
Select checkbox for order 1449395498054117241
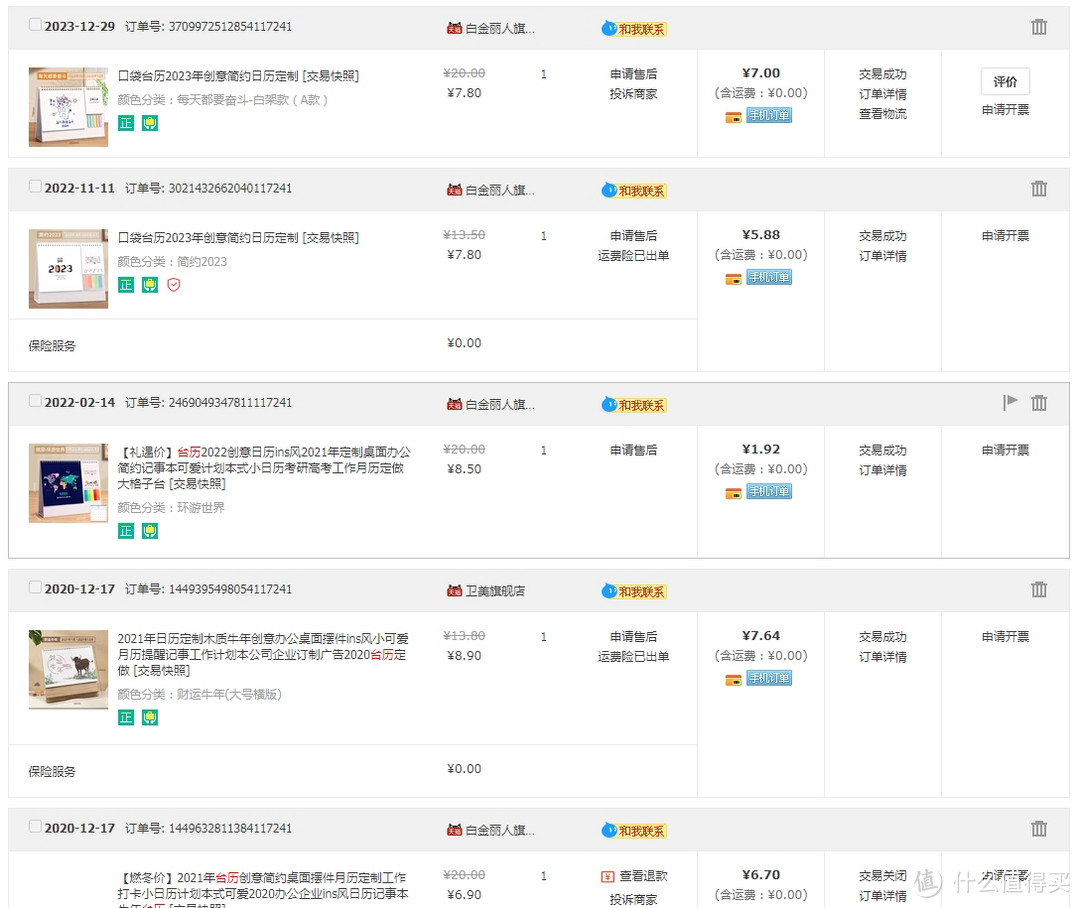[35, 587]
